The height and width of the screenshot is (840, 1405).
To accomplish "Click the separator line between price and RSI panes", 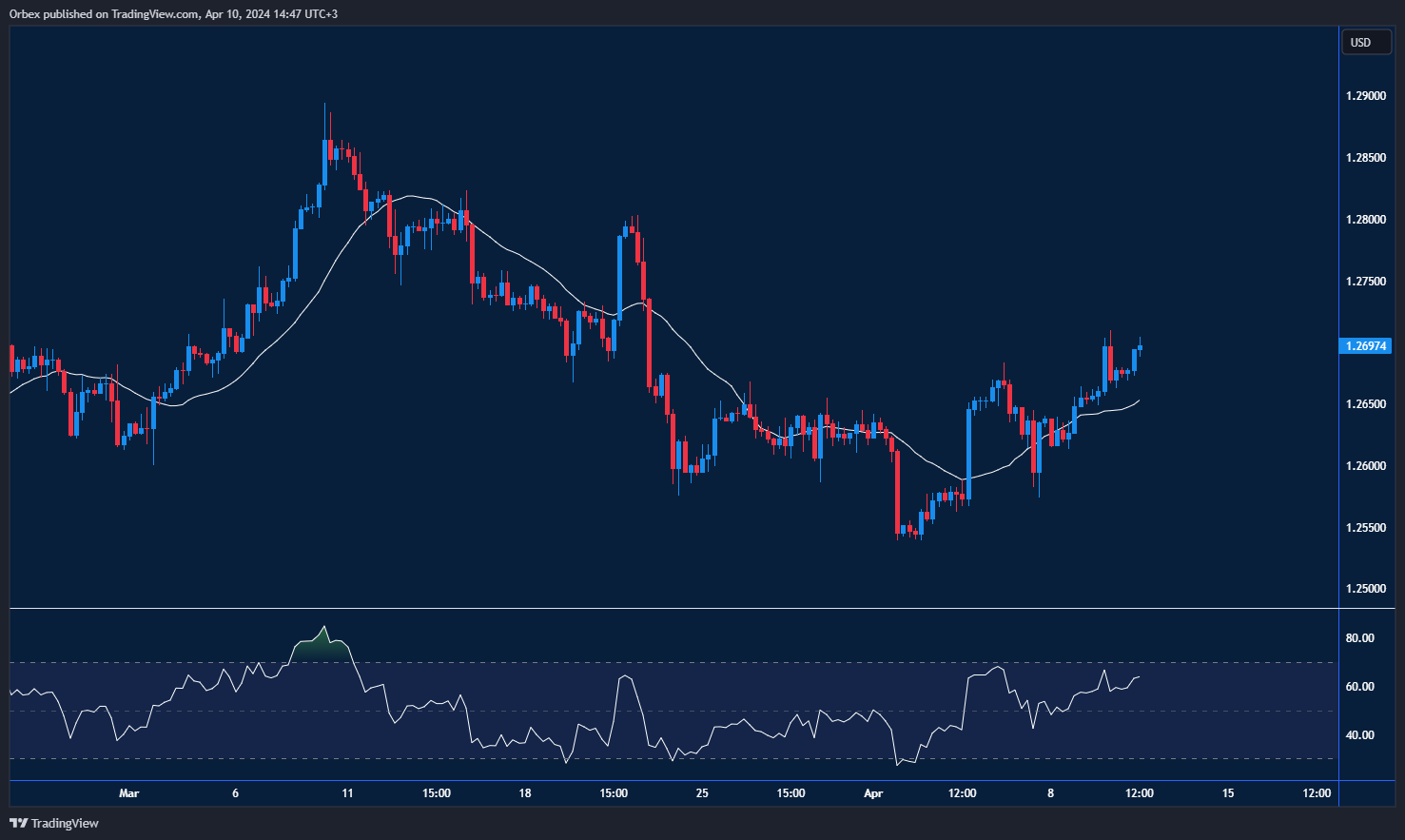I will [x=666, y=608].
